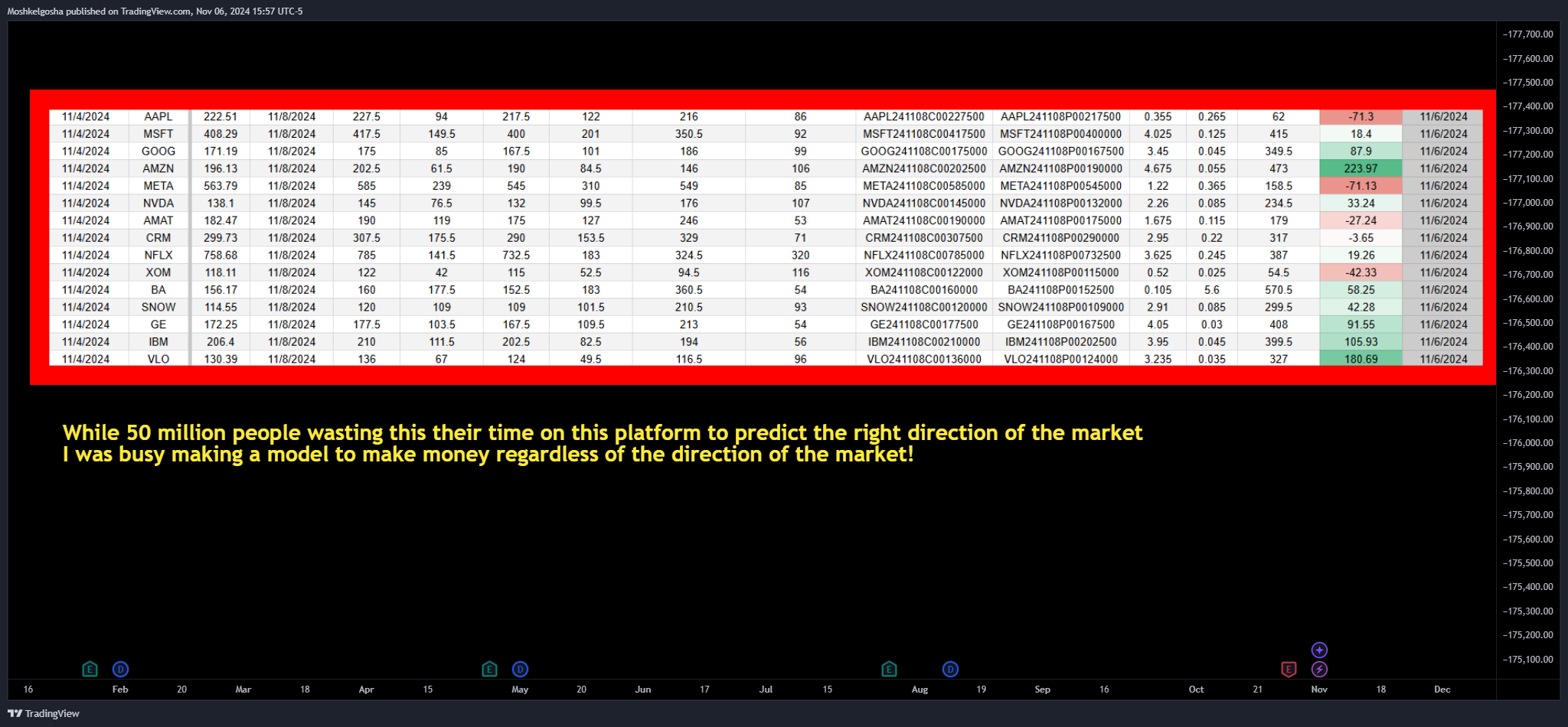The width and height of the screenshot is (1568, 727).
Task: Select the -176,000.00 price axis label
Action: [x=1528, y=443]
